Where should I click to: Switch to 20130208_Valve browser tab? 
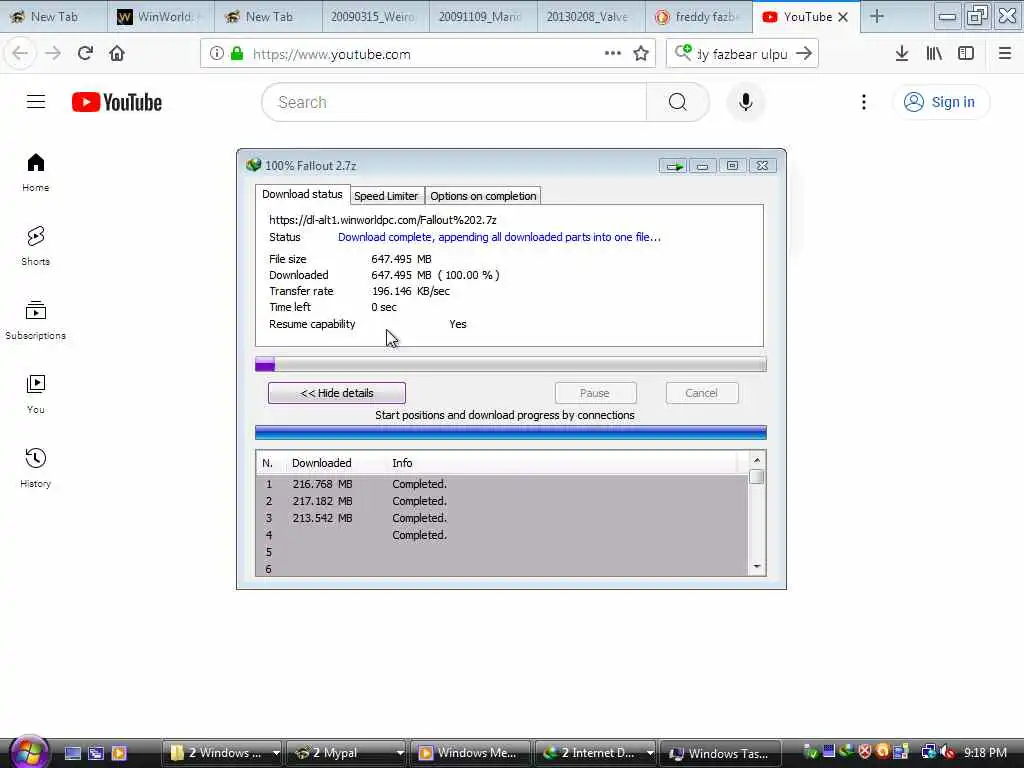pyautogui.click(x=591, y=17)
